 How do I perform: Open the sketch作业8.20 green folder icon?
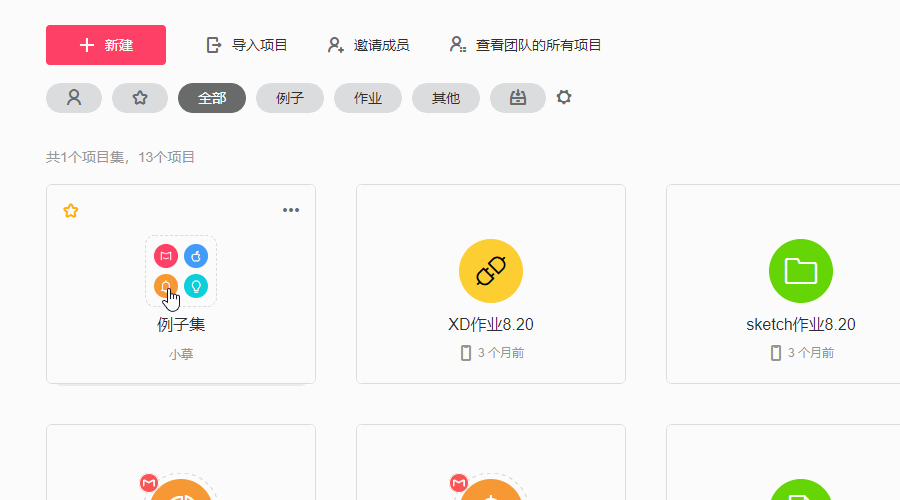point(801,271)
